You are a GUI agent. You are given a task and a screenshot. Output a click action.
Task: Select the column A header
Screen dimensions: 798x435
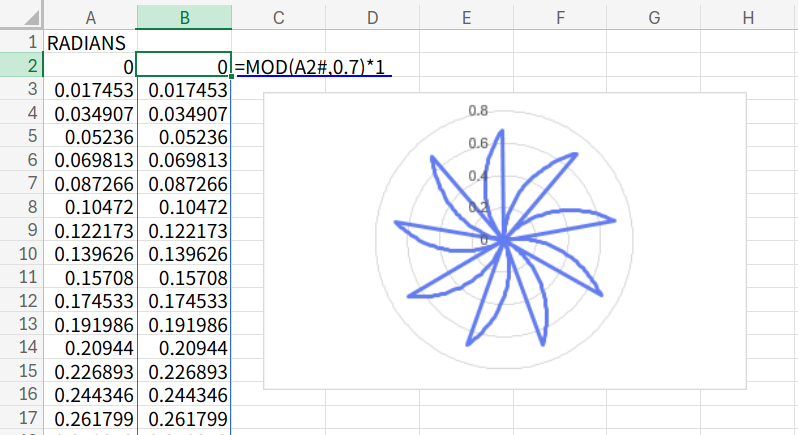[x=90, y=17]
